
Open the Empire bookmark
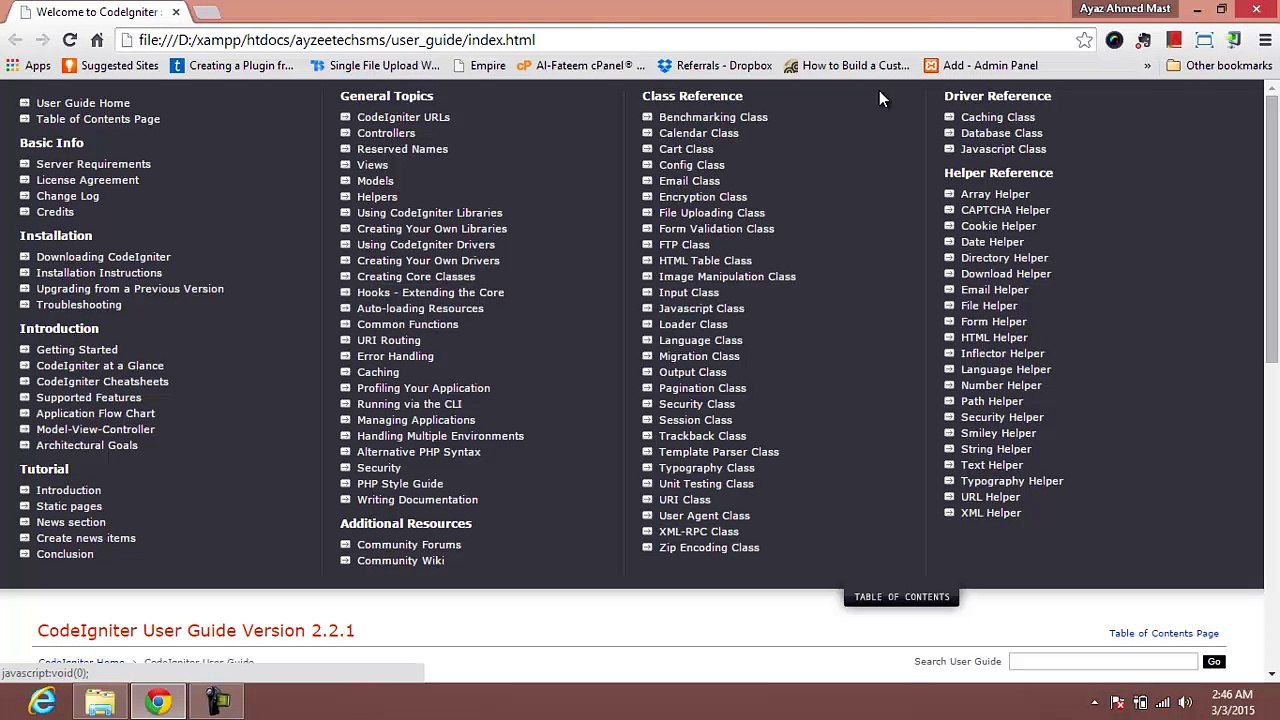click(x=479, y=66)
